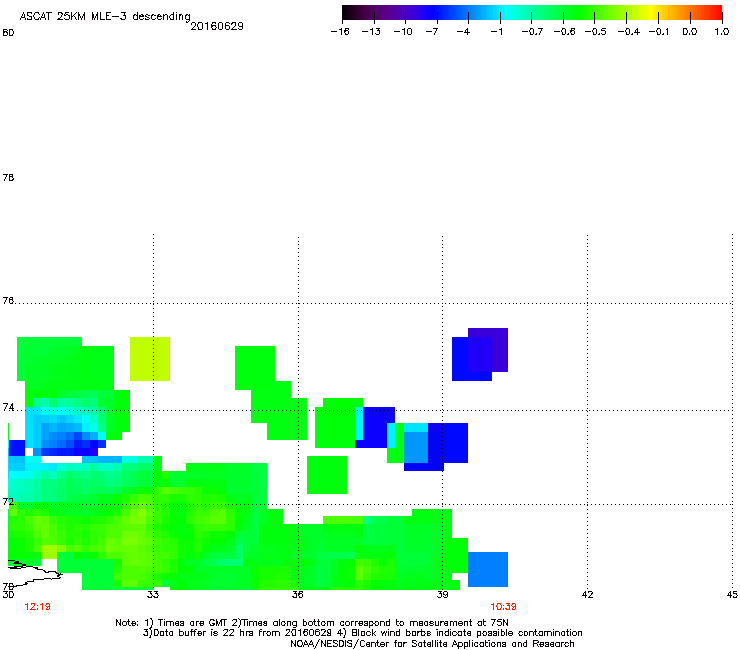Click the red time stamp 10:39

503,607
